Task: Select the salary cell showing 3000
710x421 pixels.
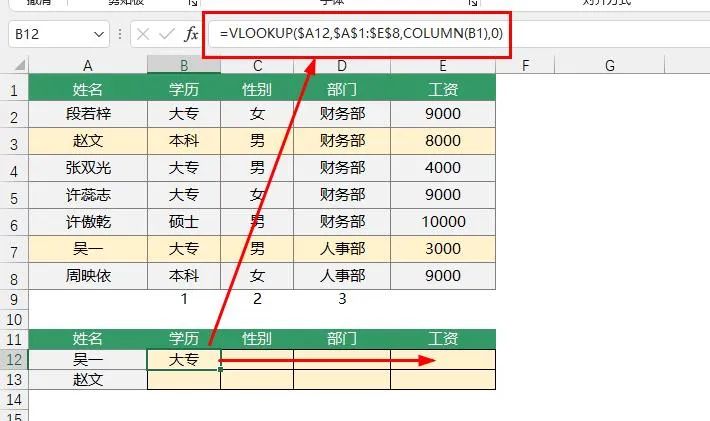Action: [x=443, y=249]
